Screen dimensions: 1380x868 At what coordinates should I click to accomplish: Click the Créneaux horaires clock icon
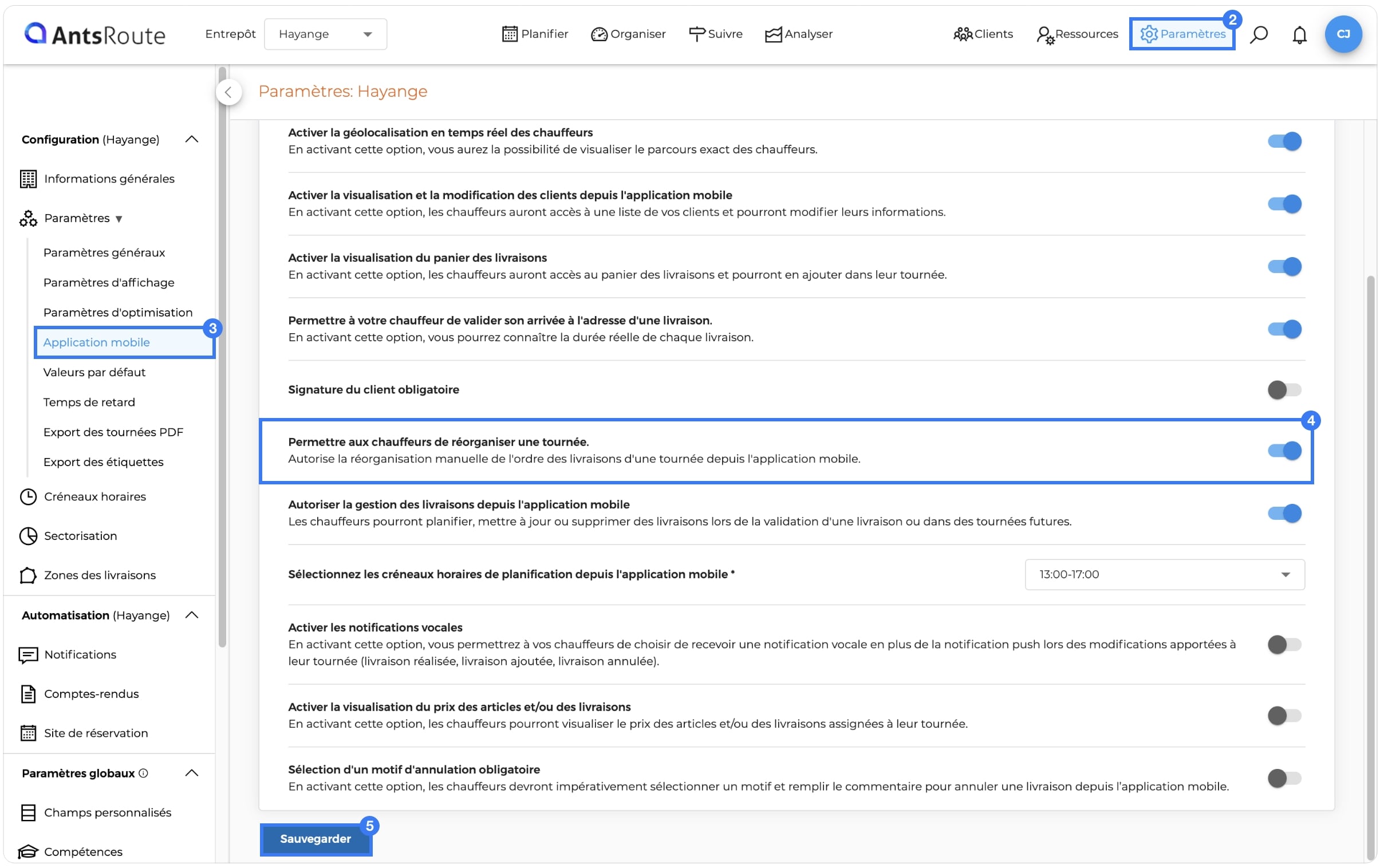(28, 496)
